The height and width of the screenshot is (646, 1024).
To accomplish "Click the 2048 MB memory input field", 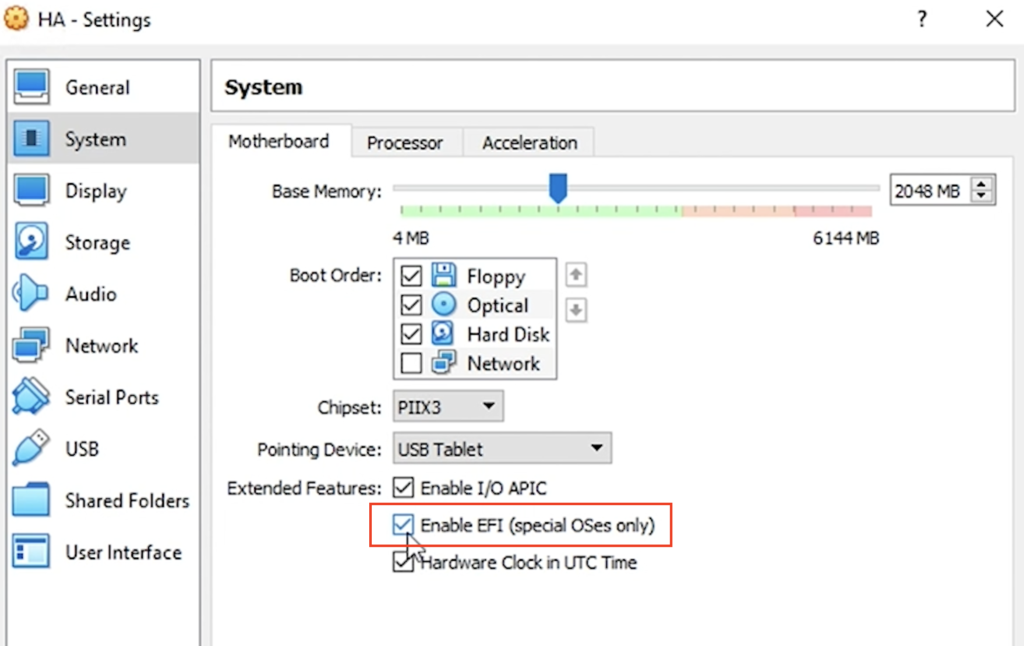I will (x=930, y=191).
